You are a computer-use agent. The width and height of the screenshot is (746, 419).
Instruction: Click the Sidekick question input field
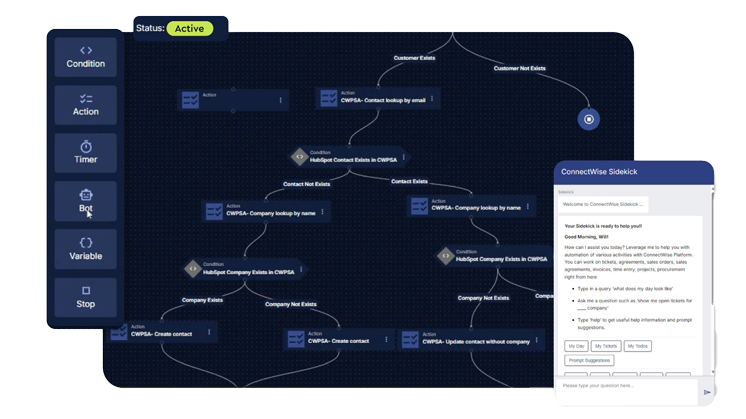point(628,386)
